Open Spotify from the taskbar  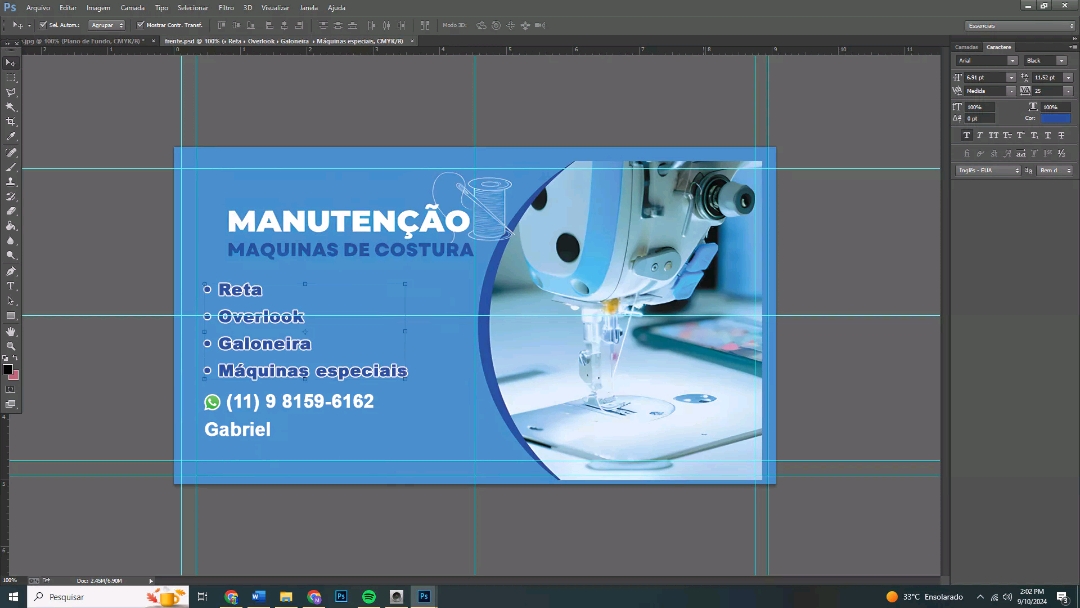[x=369, y=597]
